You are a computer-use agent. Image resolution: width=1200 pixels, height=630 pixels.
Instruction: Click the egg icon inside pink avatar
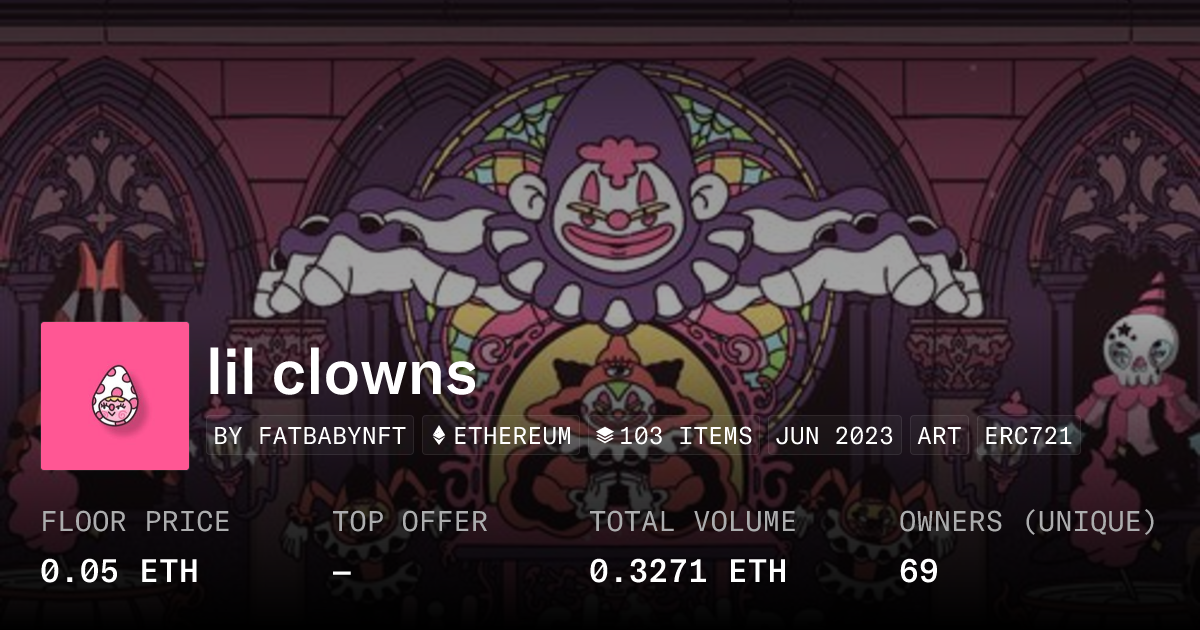coord(115,397)
